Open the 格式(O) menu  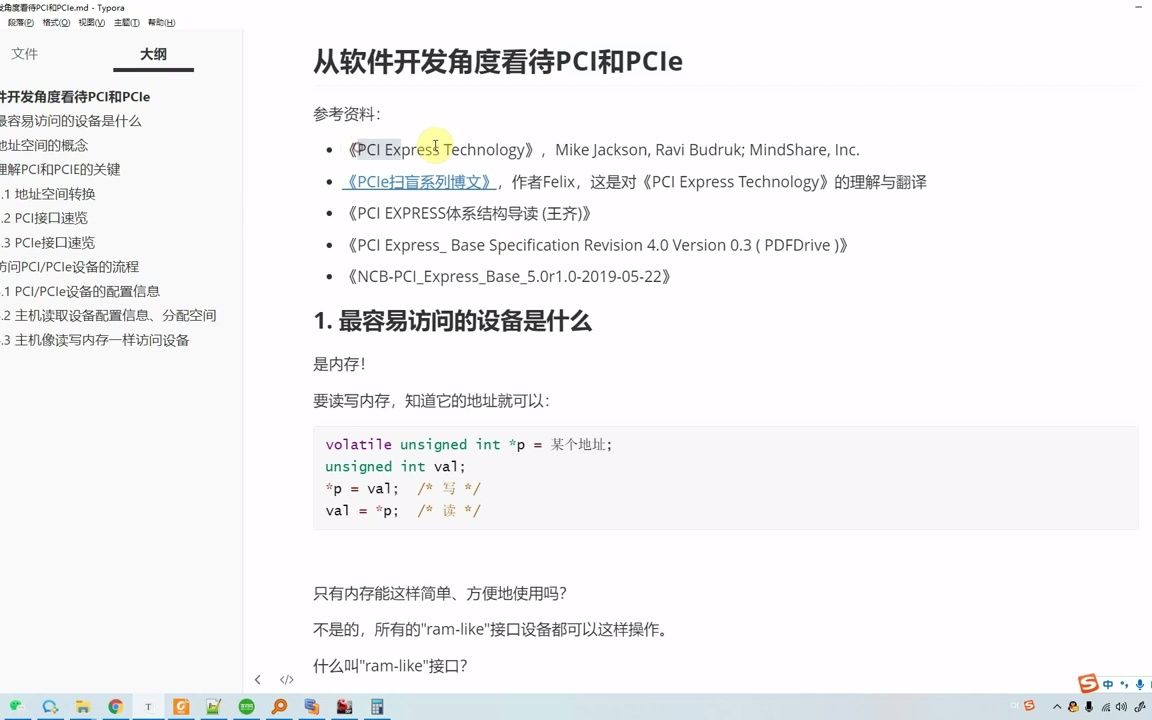click(x=55, y=22)
